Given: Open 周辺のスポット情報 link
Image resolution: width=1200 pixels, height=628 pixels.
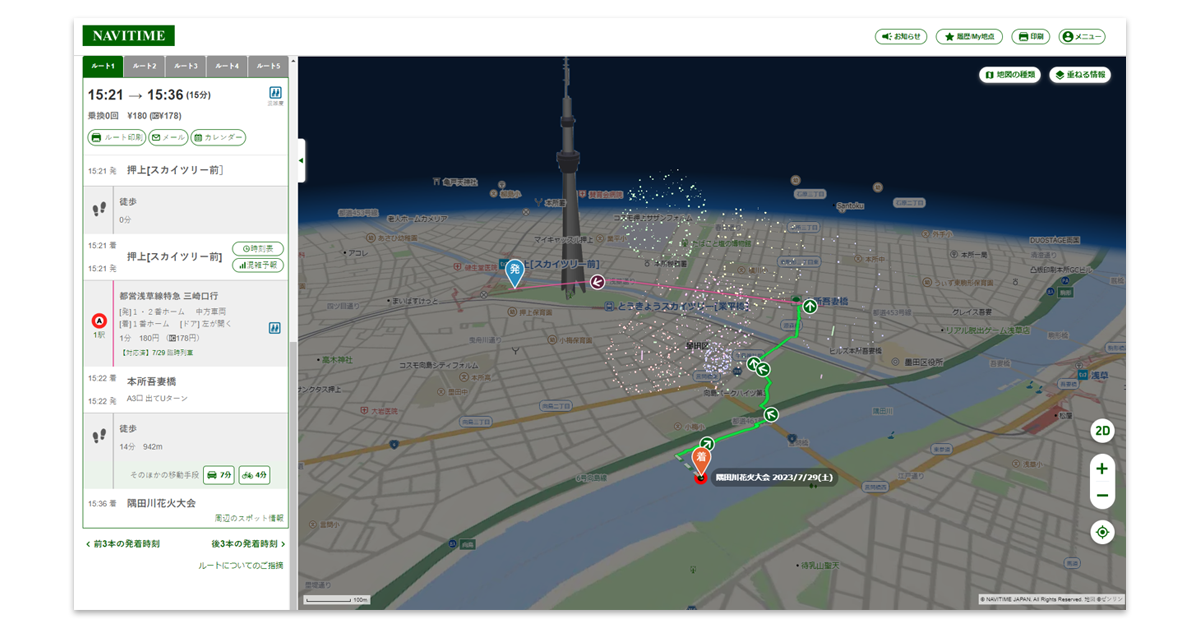Looking at the screenshot, I should [x=249, y=518].
